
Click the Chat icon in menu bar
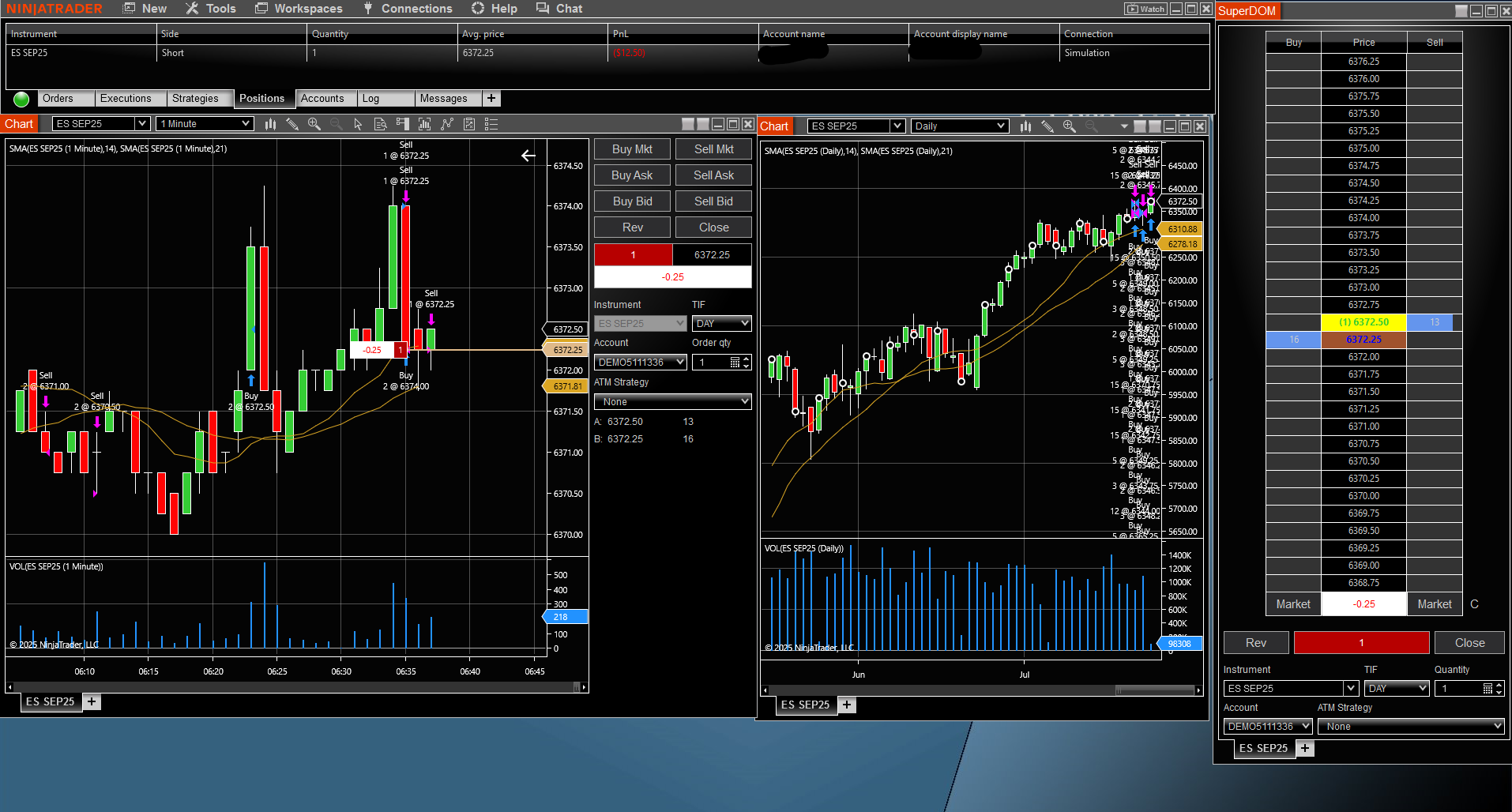click(x=542, y=8)
